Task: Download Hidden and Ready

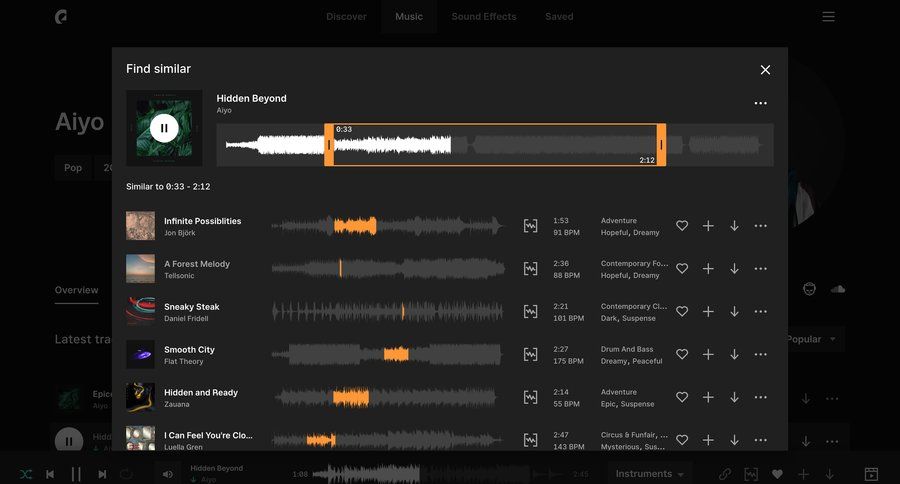Action: click(734, 397)
